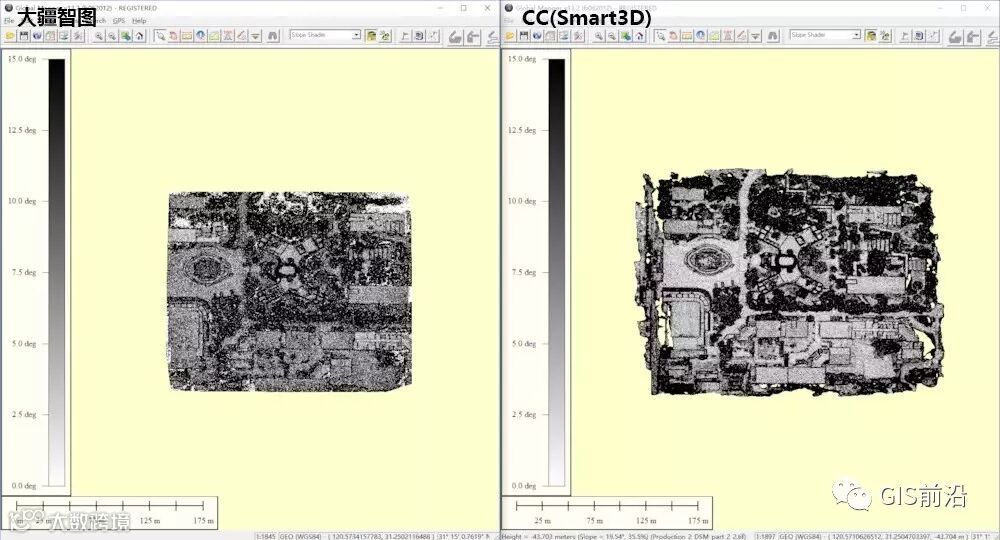Select the Measure tool in left window
This screenshot has width=1000, height=540.
[x=186, y=36]
